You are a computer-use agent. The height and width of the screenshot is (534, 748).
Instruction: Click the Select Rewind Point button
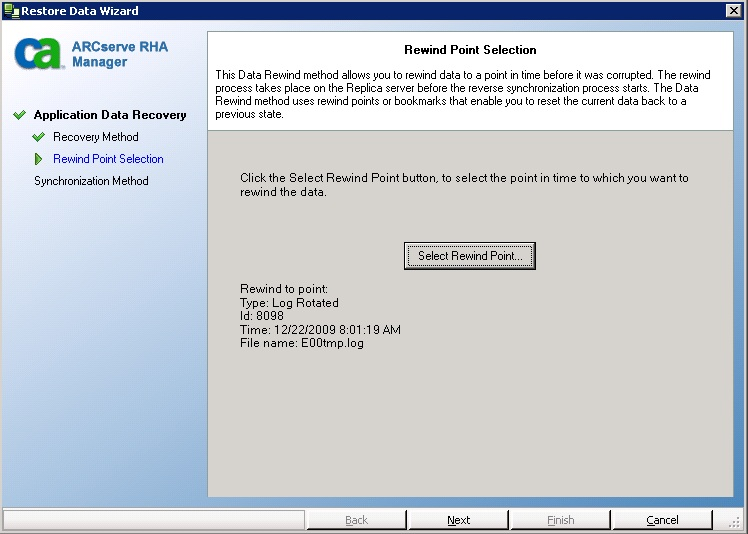(x=469, y=256)
